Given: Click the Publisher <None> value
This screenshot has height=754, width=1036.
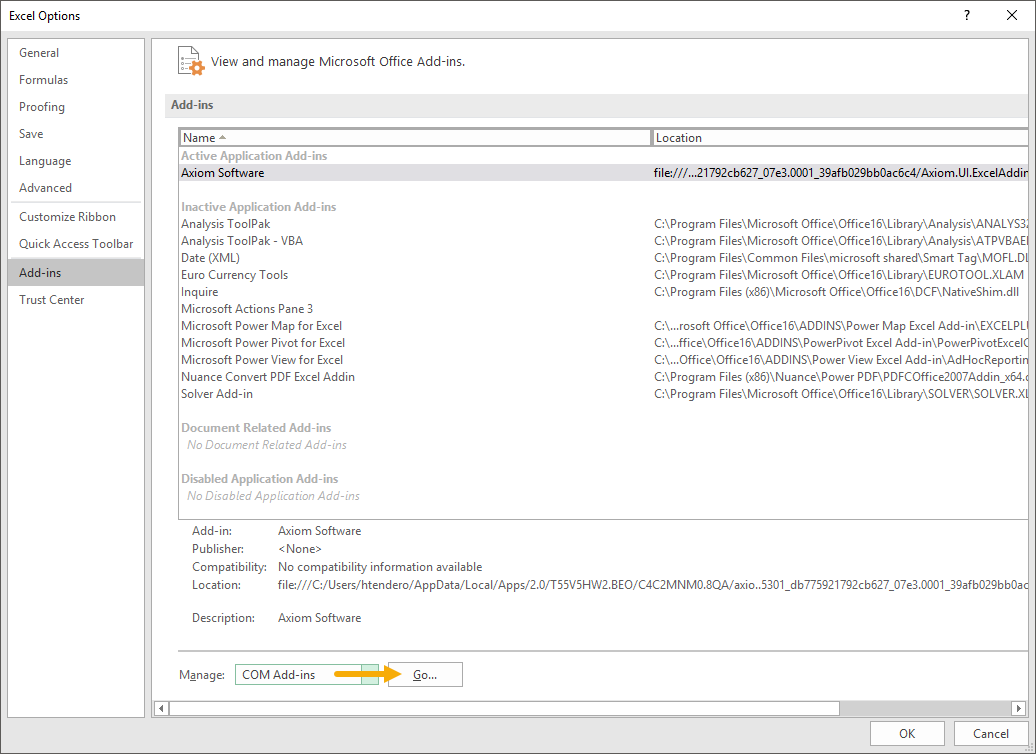Looking at the screenshot, I should point(300,549).
